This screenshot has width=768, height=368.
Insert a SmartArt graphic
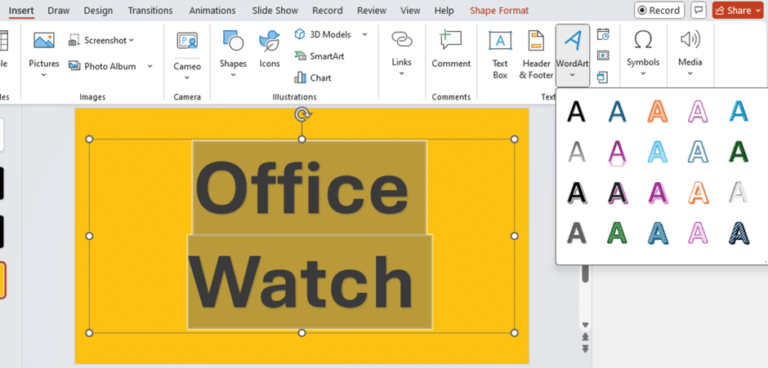(x=319, y=56)
